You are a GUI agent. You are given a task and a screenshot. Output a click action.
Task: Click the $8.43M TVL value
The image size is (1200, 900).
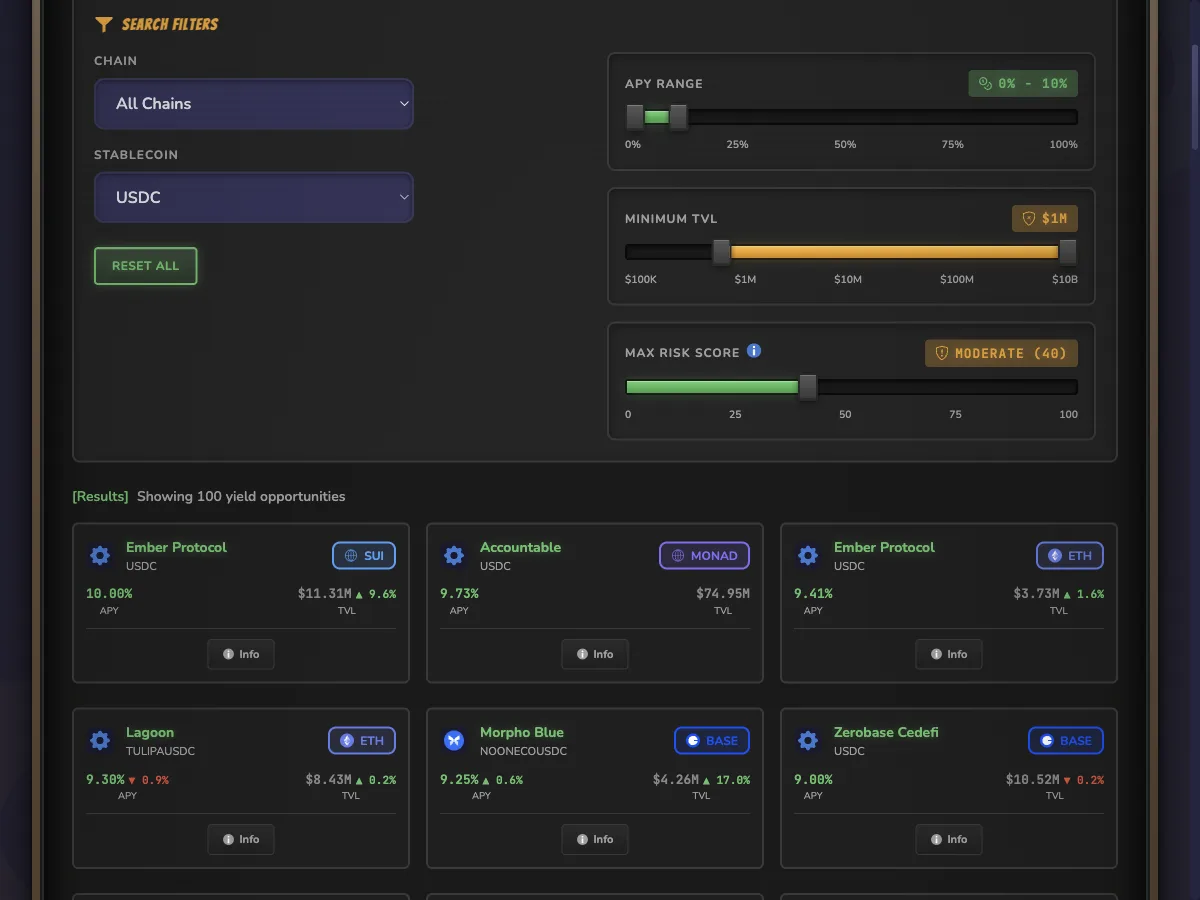(328, 779)
